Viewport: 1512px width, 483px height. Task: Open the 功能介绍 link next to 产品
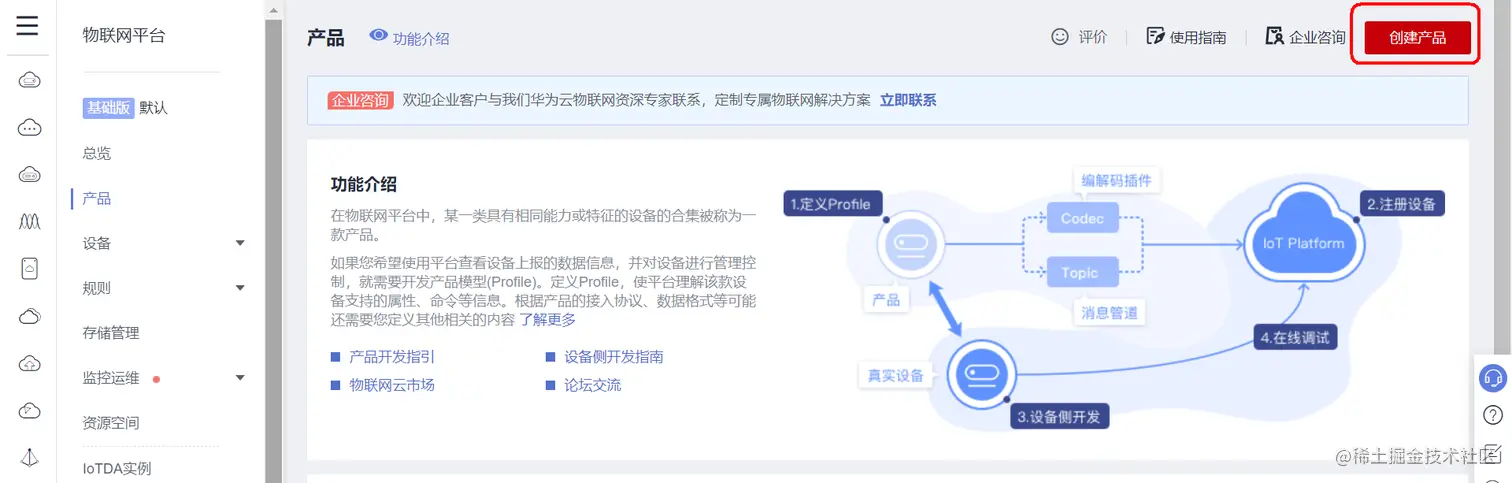click(x=421, y=39)
